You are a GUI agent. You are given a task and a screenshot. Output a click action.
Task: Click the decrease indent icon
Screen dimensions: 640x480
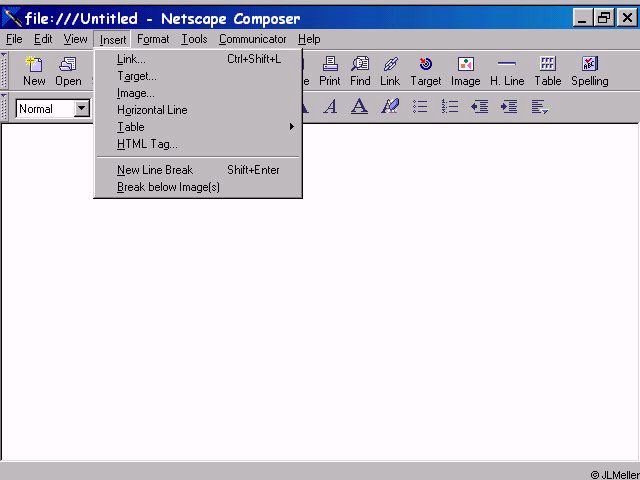pos(480,107)
